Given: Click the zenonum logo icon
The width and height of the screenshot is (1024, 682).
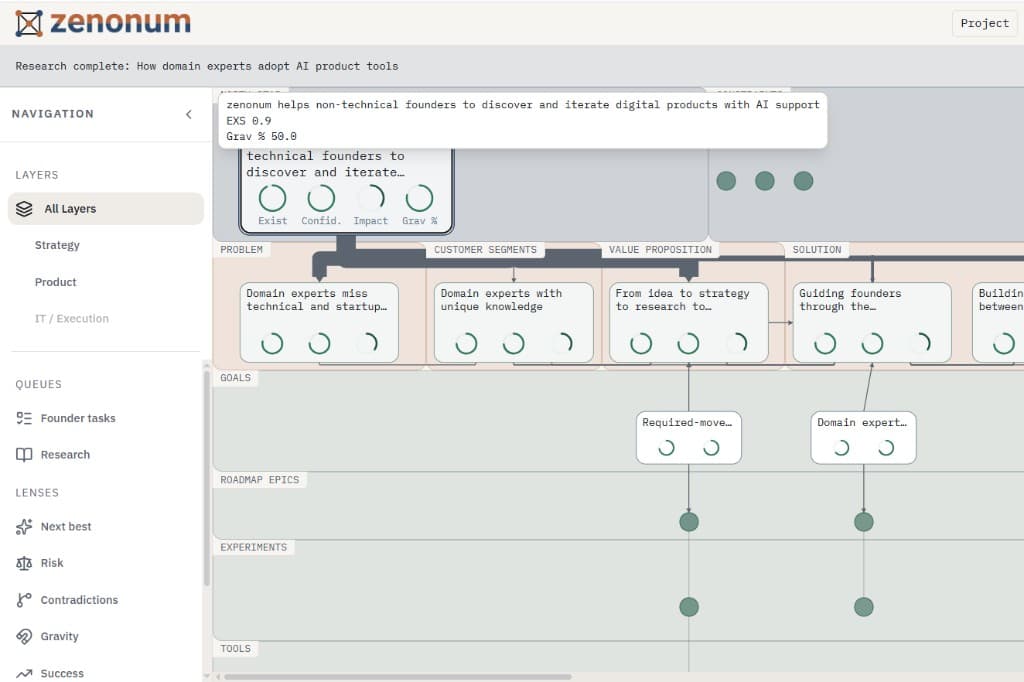Looking at the screenshot, I should click(x=29, y=24).
